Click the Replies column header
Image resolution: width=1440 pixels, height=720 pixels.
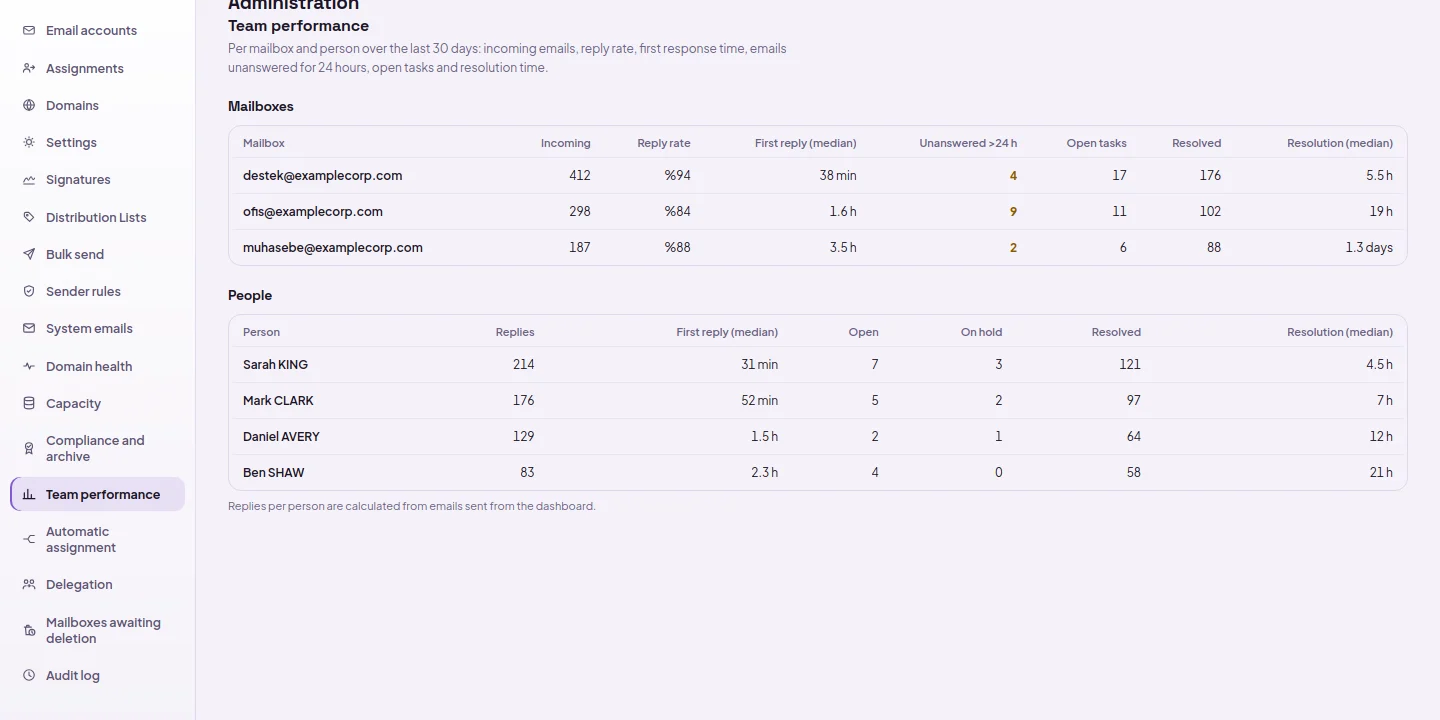coord(515,332)
